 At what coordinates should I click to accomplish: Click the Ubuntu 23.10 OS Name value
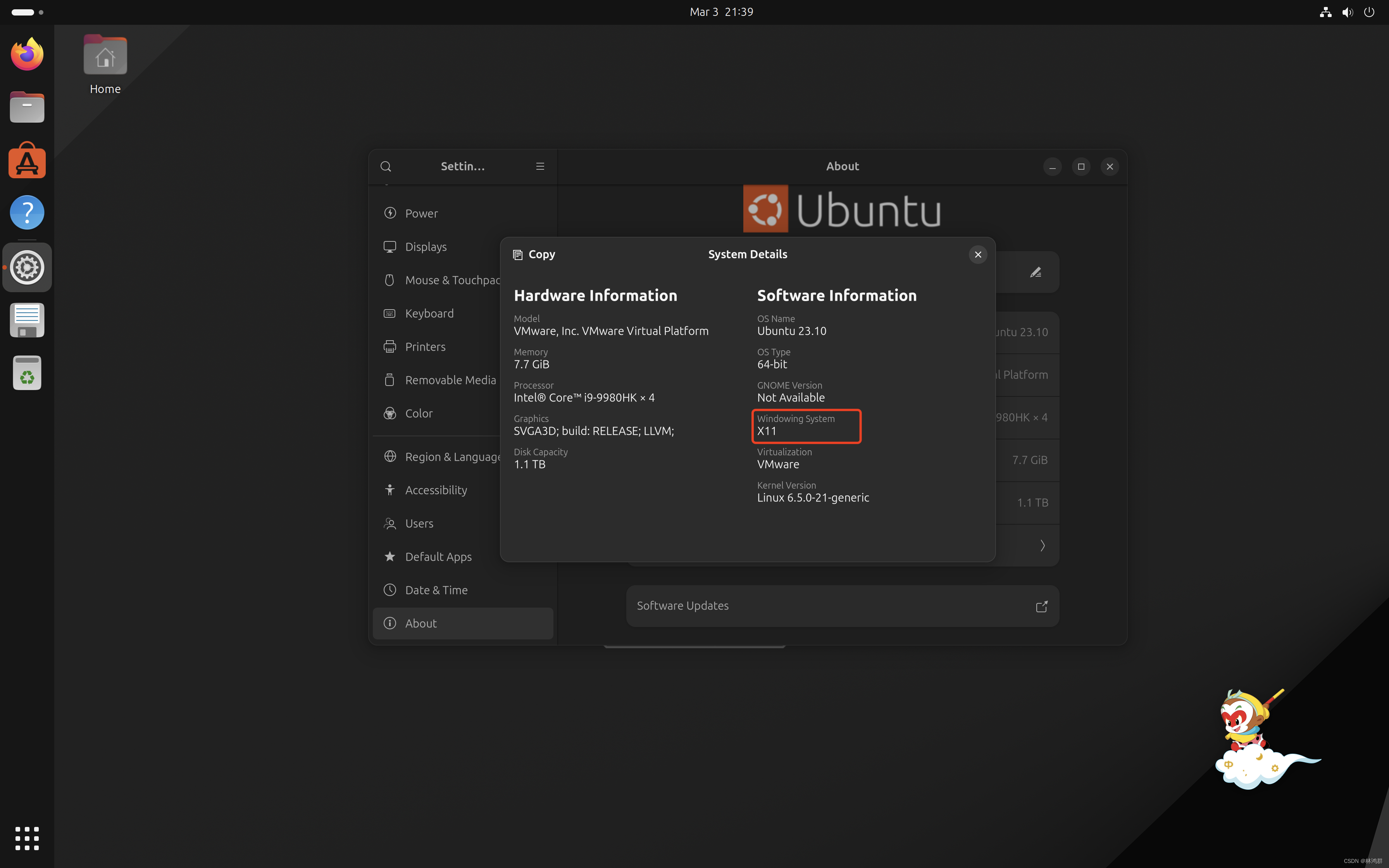(x=791, y=331)
